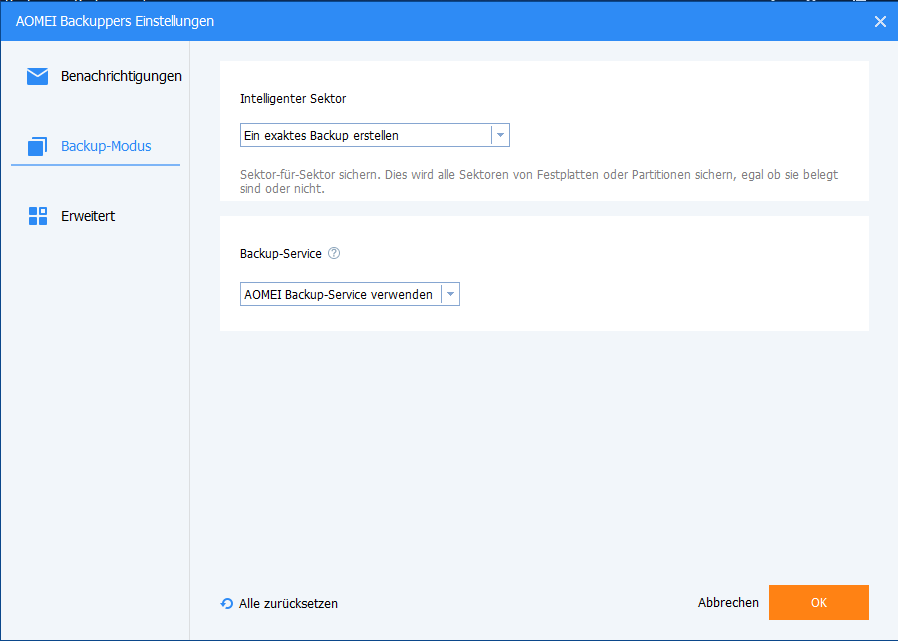
Task: Confirm settings with the orange OK button
Action: coord(818,603)
